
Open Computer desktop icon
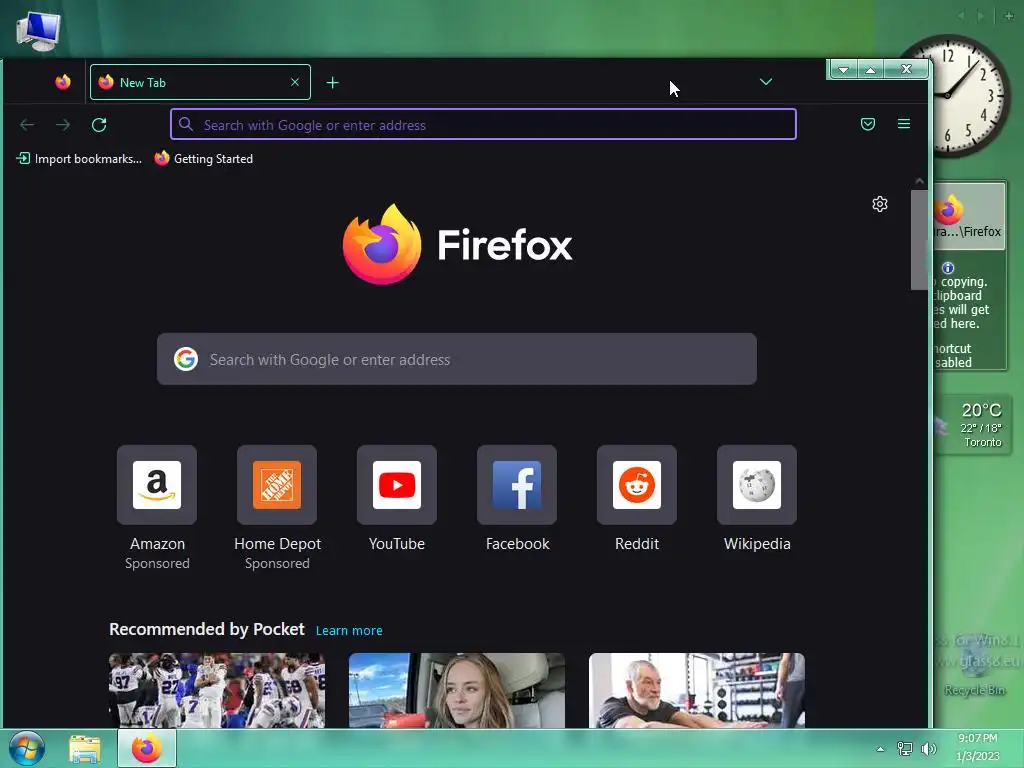(x=38, y=30)
